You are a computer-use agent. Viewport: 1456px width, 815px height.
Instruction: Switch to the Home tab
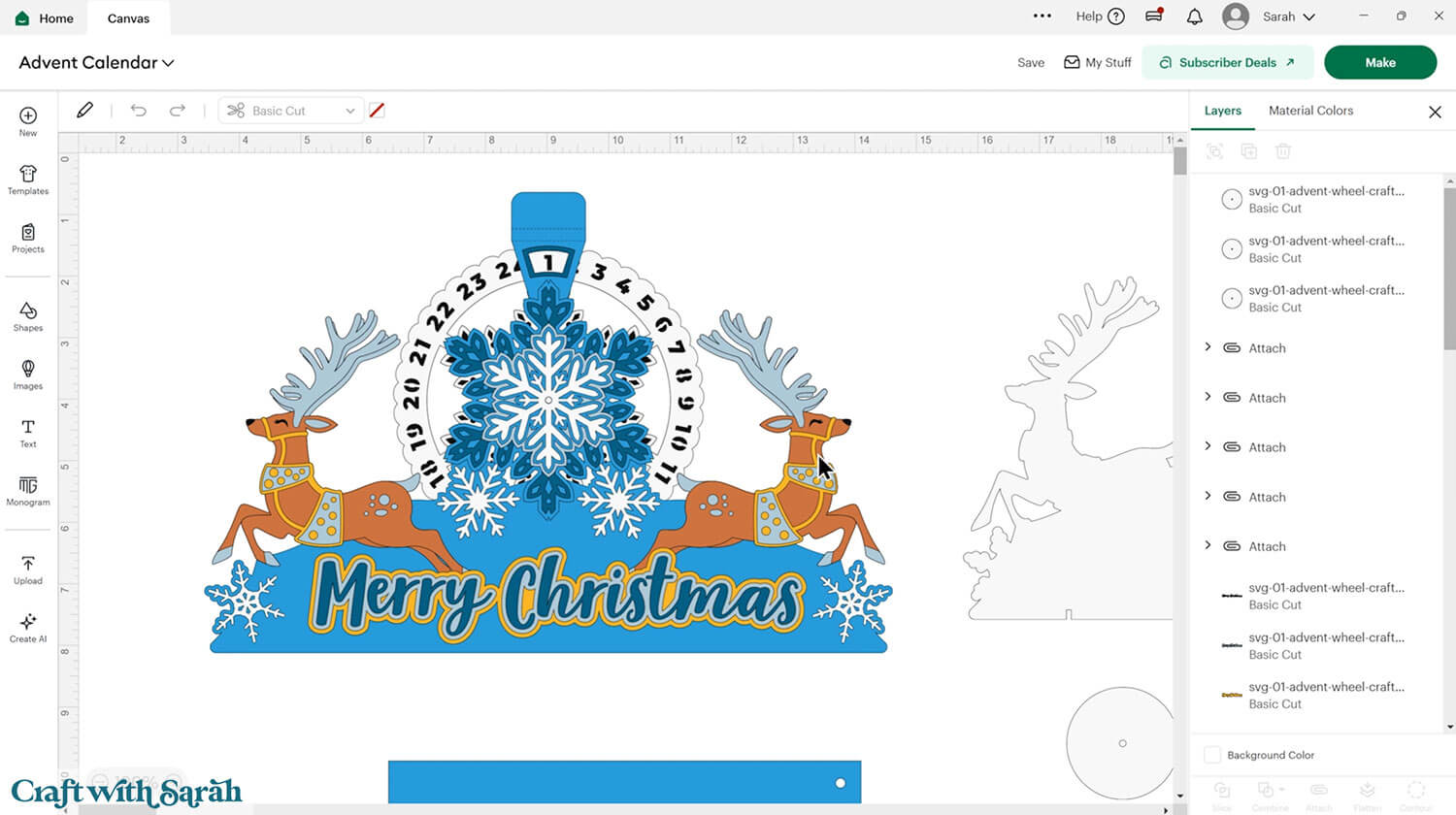pyautogui.click(x=45, y=17)
